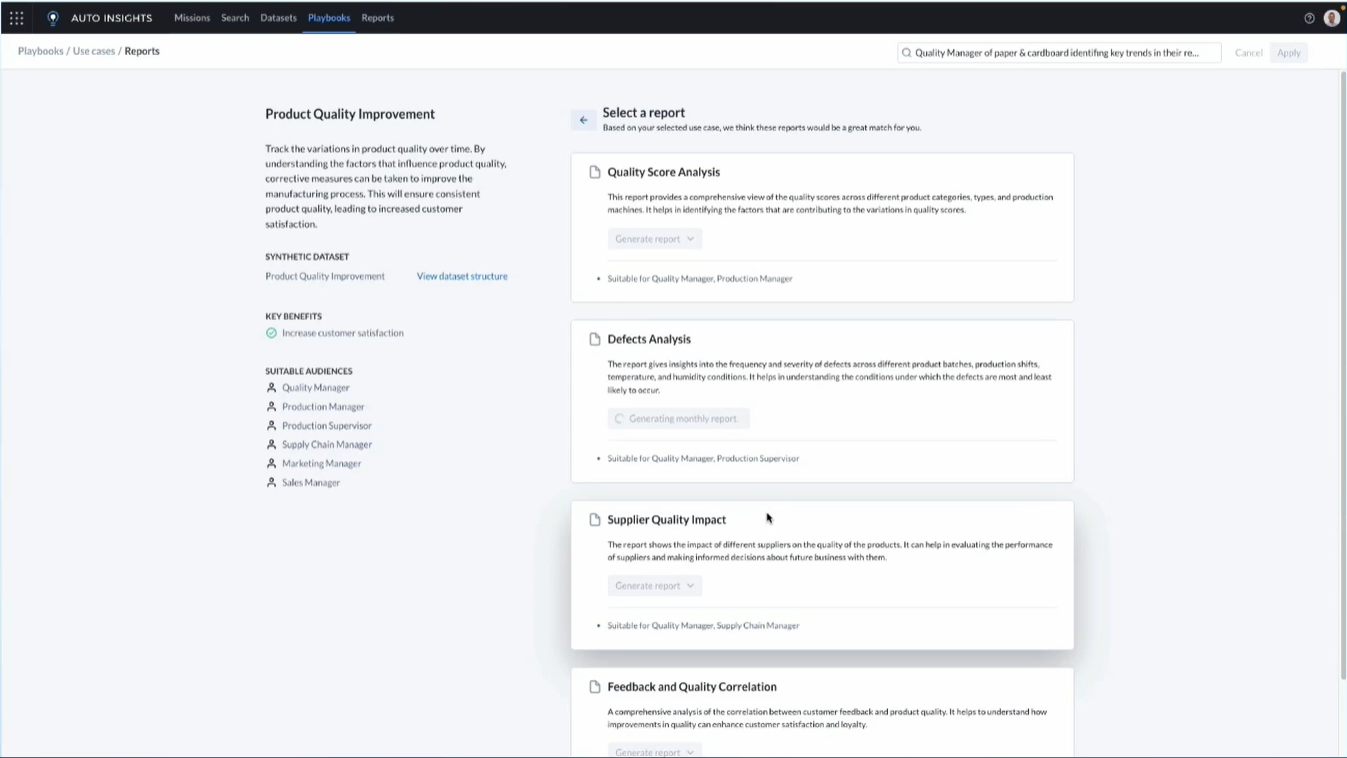
Task: Click the spinner in Generating monthly report
Action: [620, 419]
